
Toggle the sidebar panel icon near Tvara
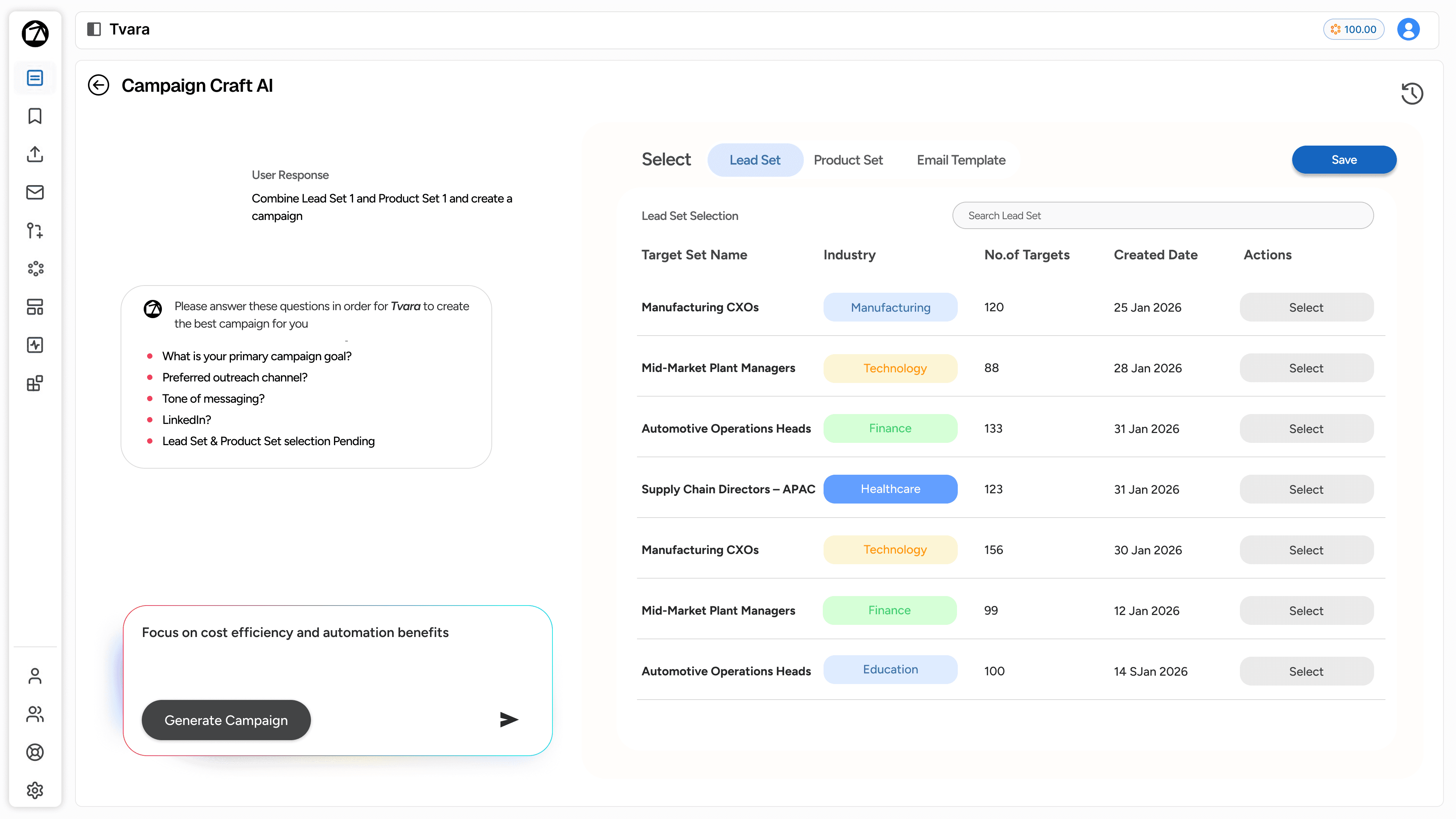(94, 30)
